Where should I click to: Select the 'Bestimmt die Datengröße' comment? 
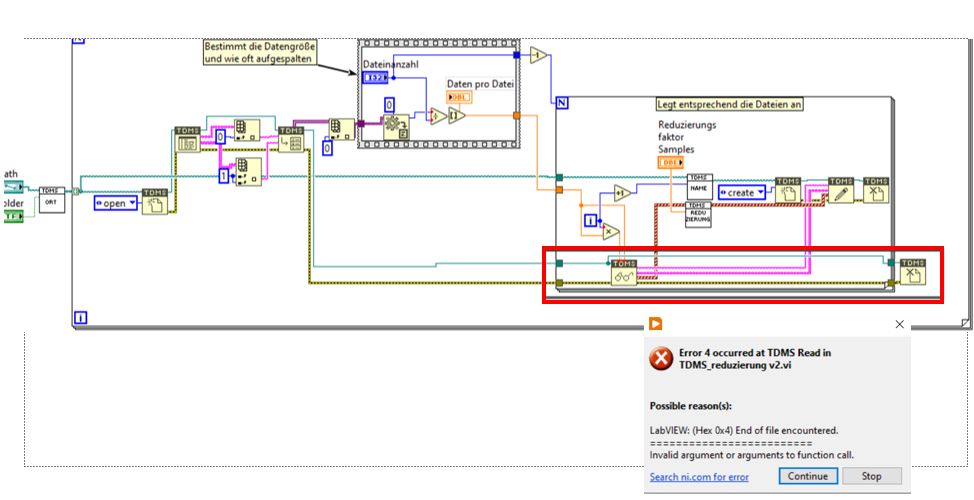pos(260,52)
